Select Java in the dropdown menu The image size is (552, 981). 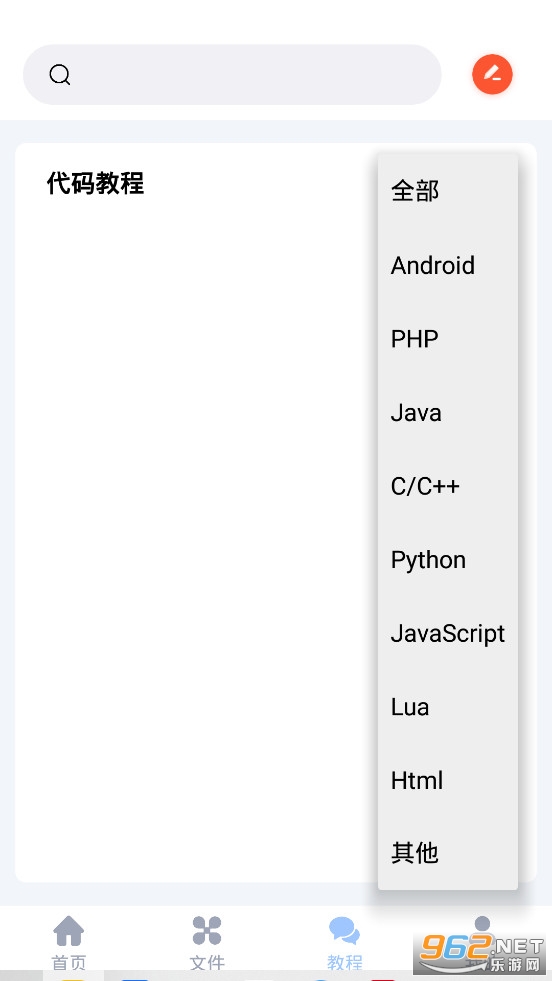pyautogui.click(x=448, y=412)
